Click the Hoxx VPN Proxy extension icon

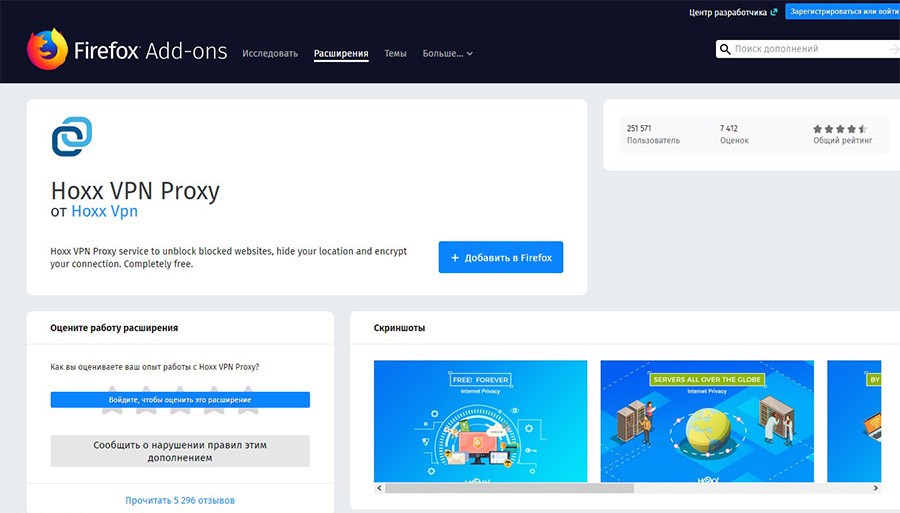(x=71, y=137)
